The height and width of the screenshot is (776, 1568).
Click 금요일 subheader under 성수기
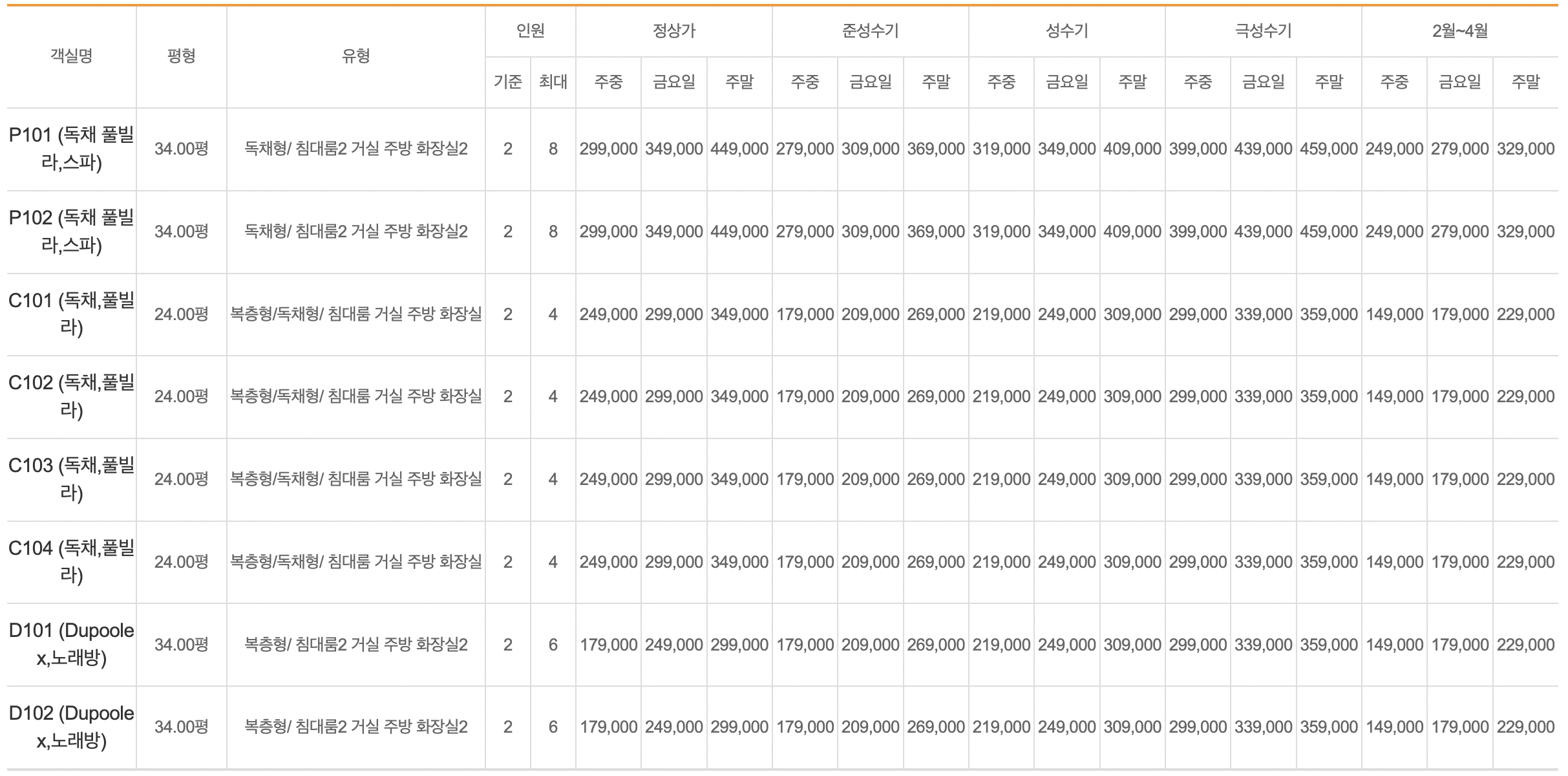pos(1066,81)
